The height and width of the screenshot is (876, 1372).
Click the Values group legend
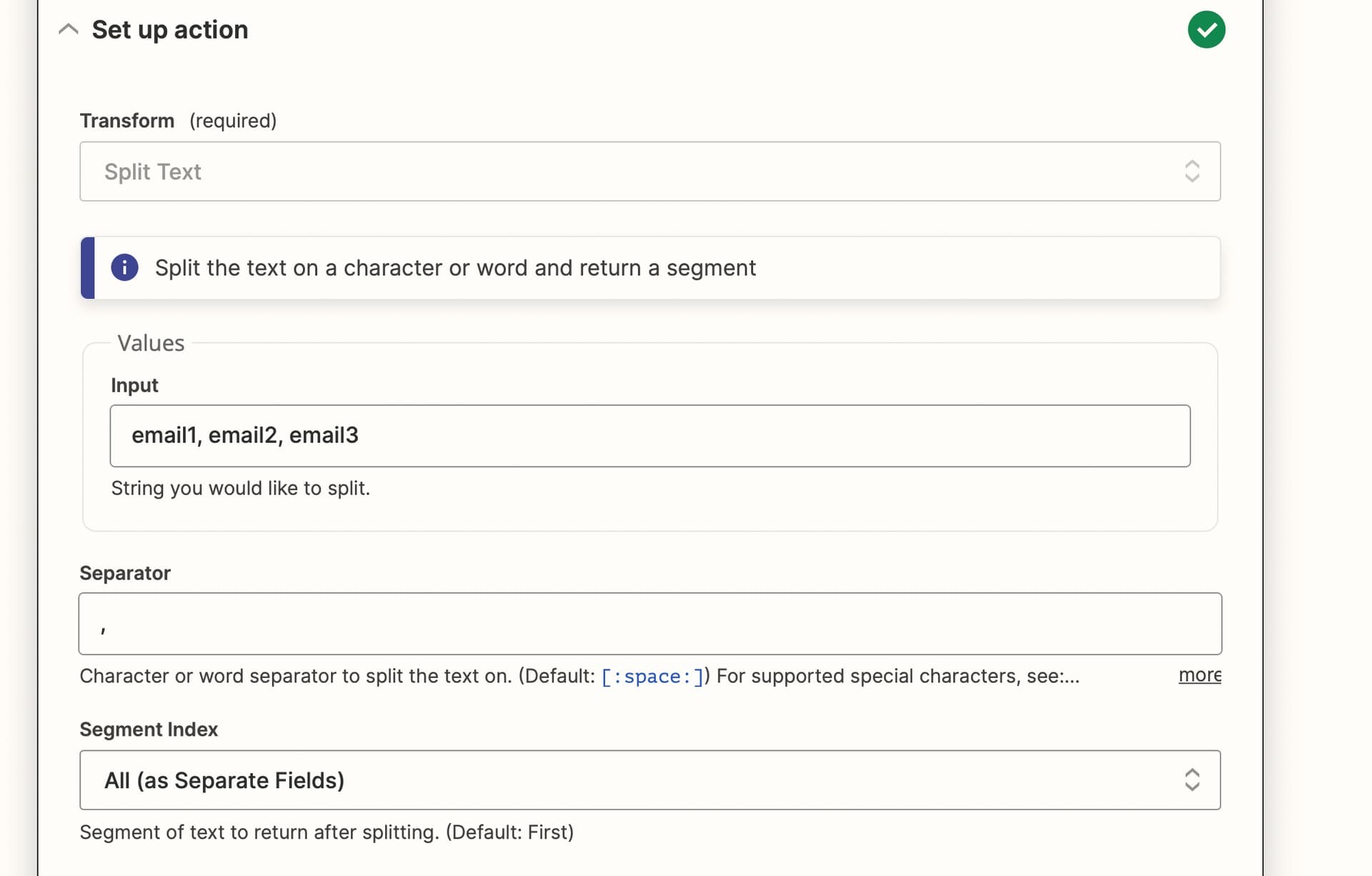pos(151,343)
